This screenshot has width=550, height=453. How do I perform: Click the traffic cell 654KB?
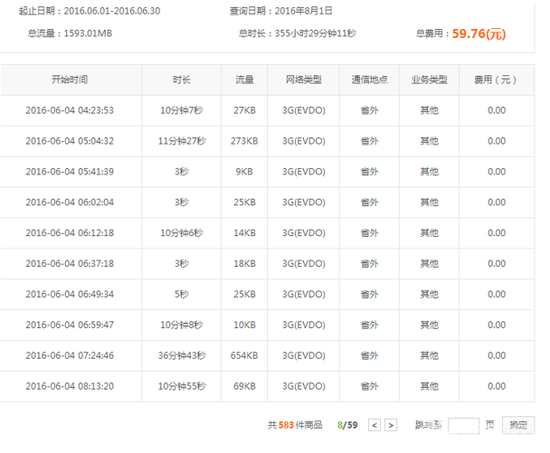(244, 355)
